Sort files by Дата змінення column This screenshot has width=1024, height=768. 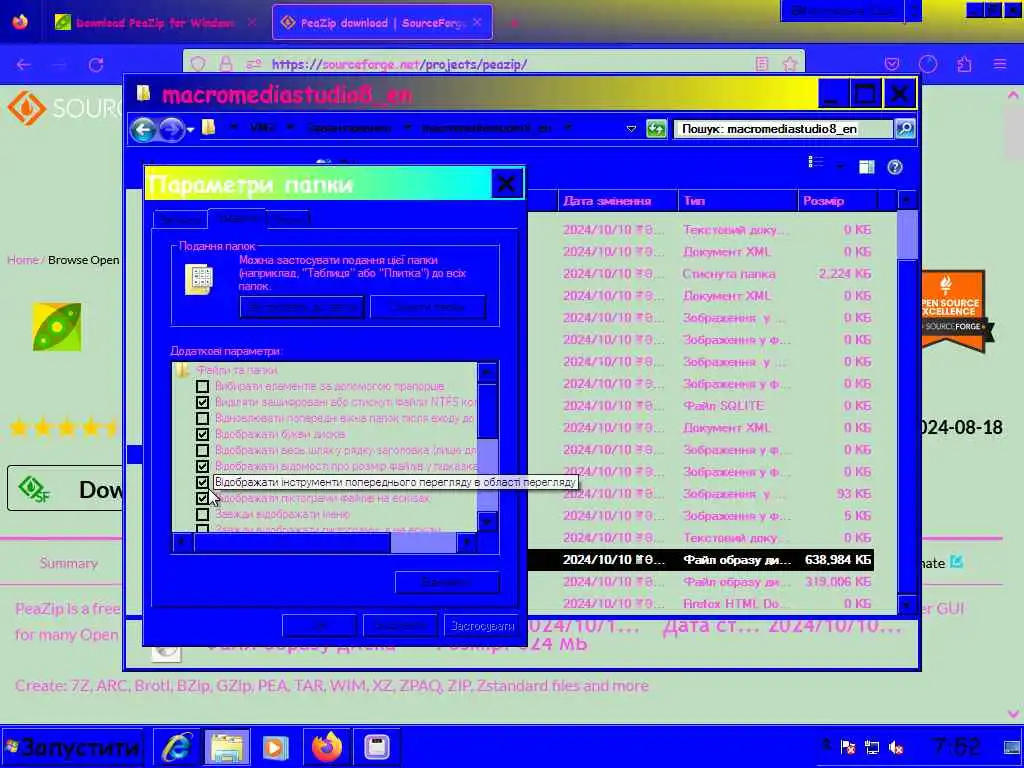(x=617, y=200)
